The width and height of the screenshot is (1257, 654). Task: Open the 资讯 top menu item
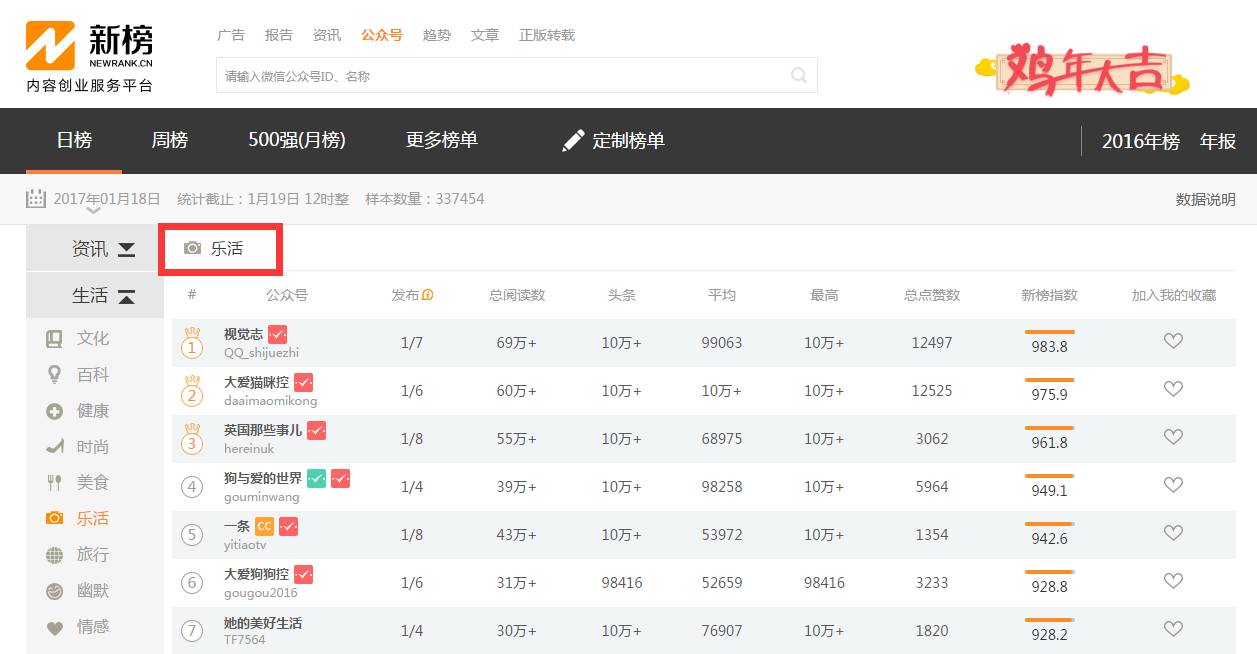click(327, 35)
